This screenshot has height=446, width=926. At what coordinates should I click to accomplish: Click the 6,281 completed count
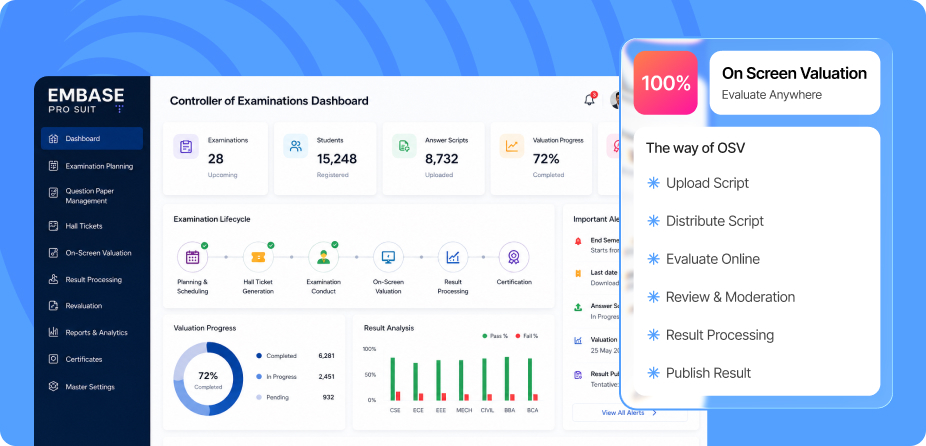(326, 356)
